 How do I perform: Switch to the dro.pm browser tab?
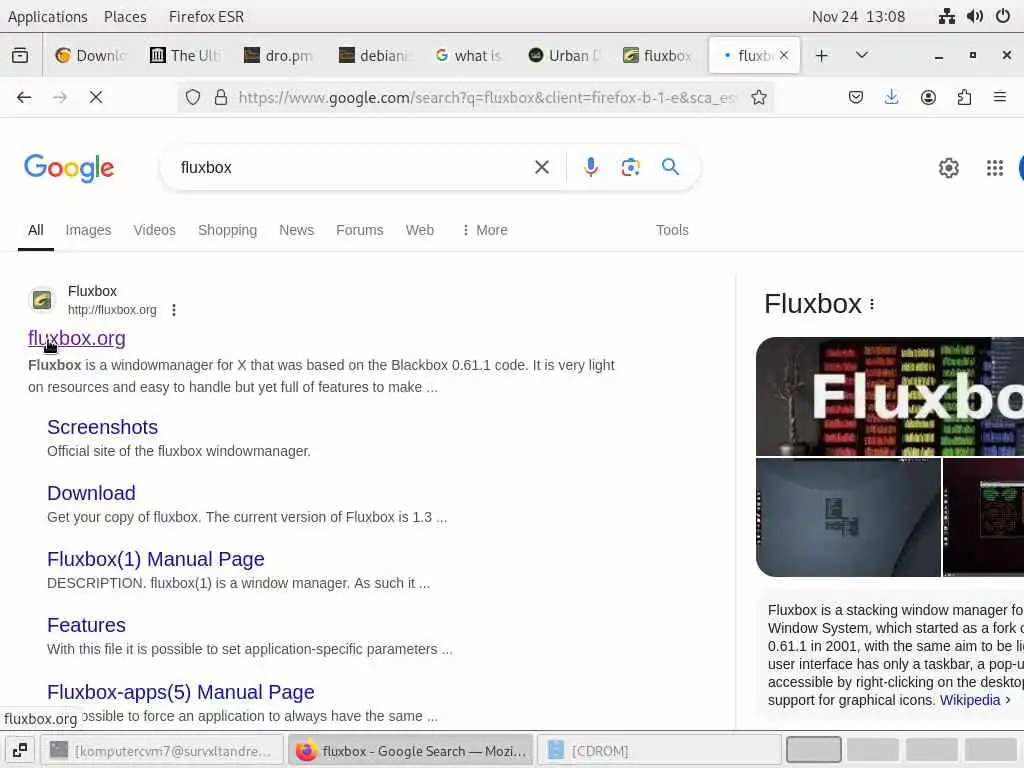coord(279,56)
